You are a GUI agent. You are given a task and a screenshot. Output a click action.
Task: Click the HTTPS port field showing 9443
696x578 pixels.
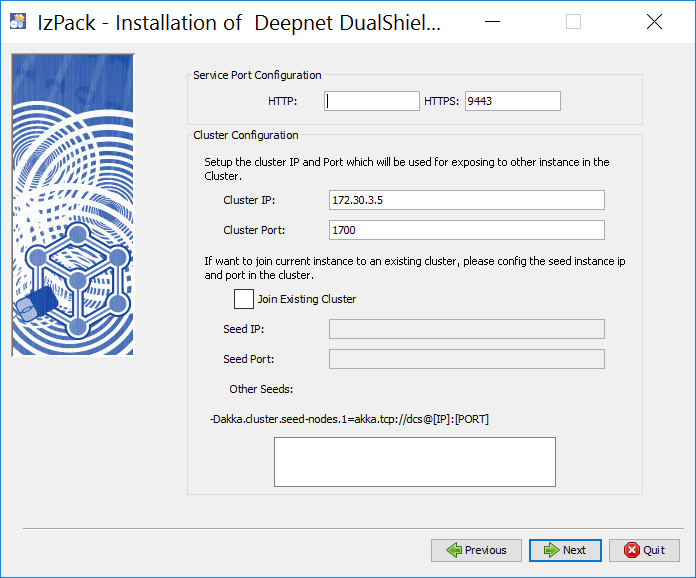tap(512, 101)
